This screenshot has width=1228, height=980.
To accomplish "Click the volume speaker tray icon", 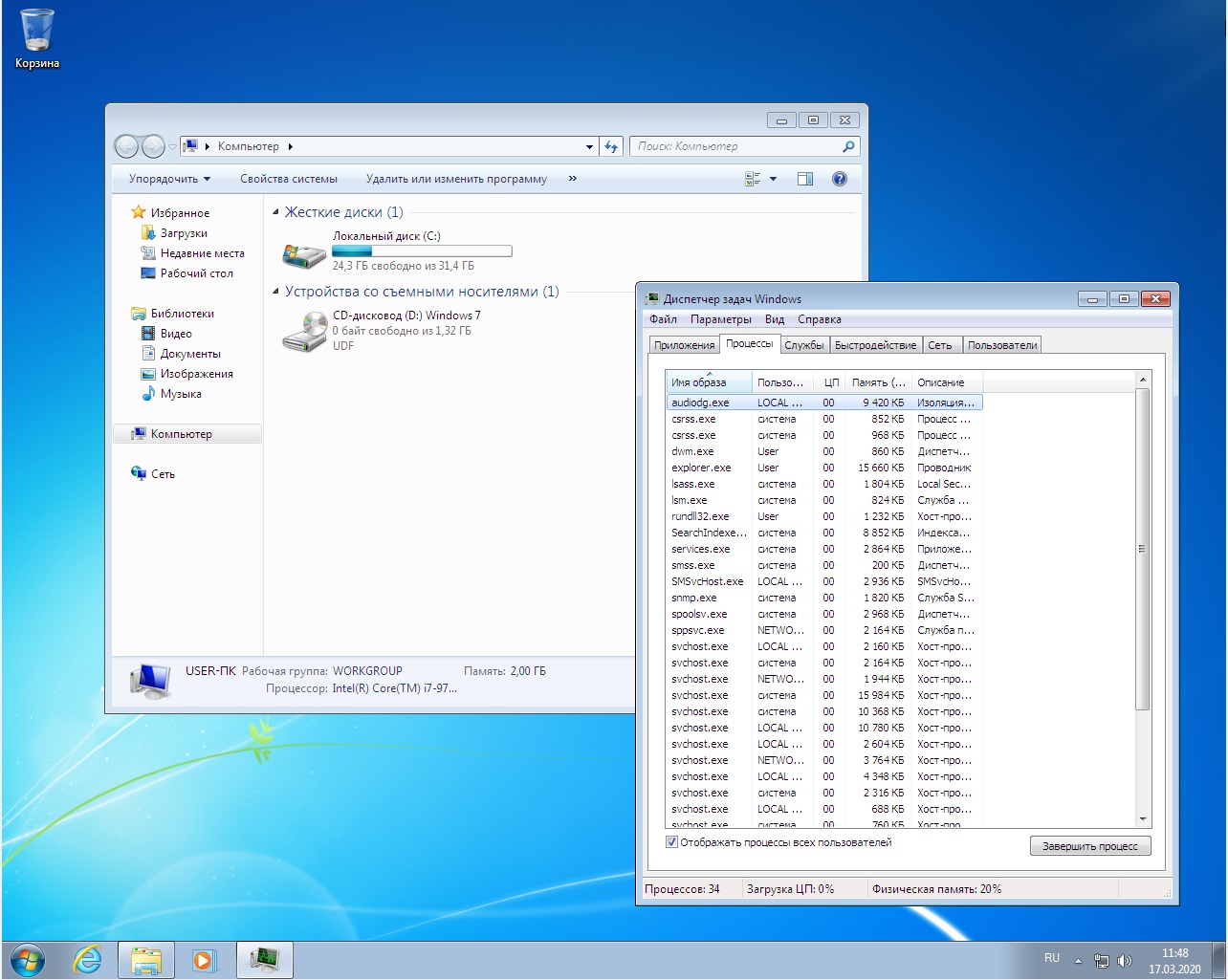I will [x=1125, y=961].
